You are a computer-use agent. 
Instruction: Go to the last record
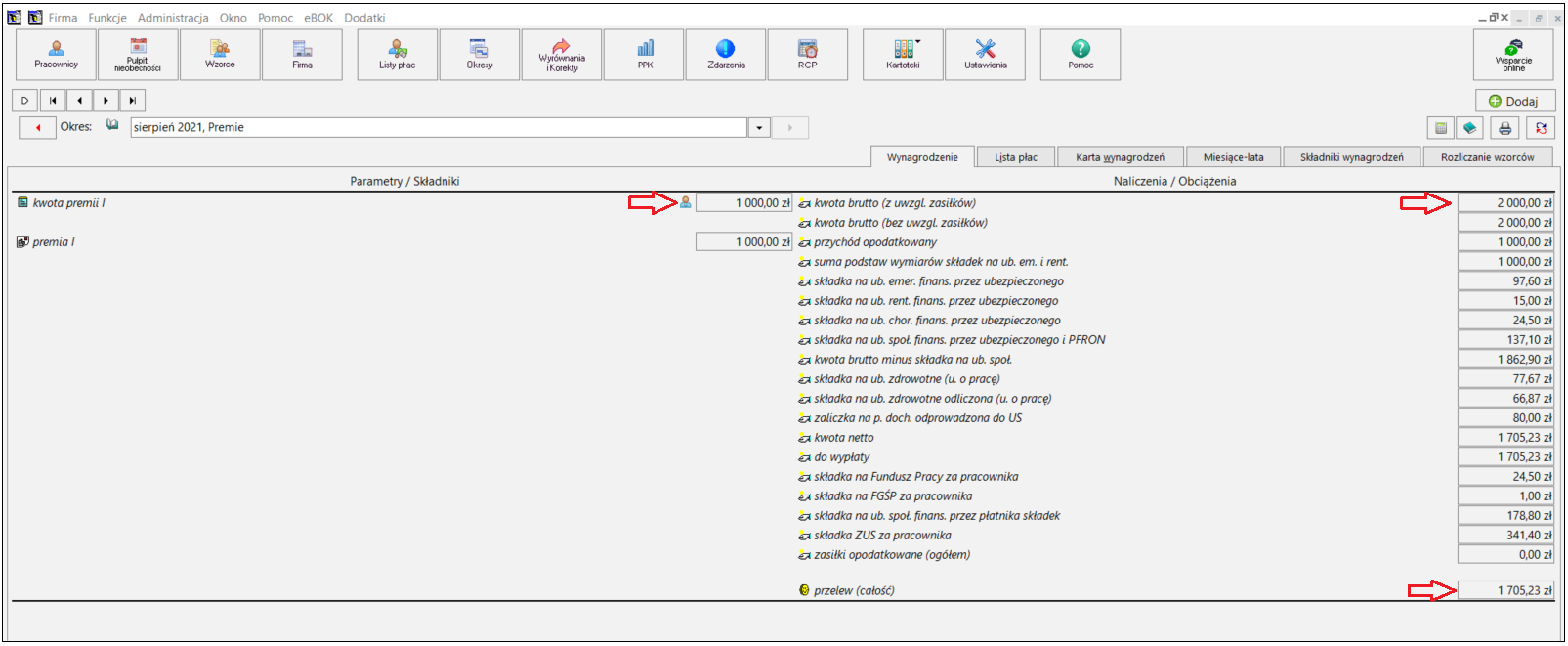coord(132,100)
